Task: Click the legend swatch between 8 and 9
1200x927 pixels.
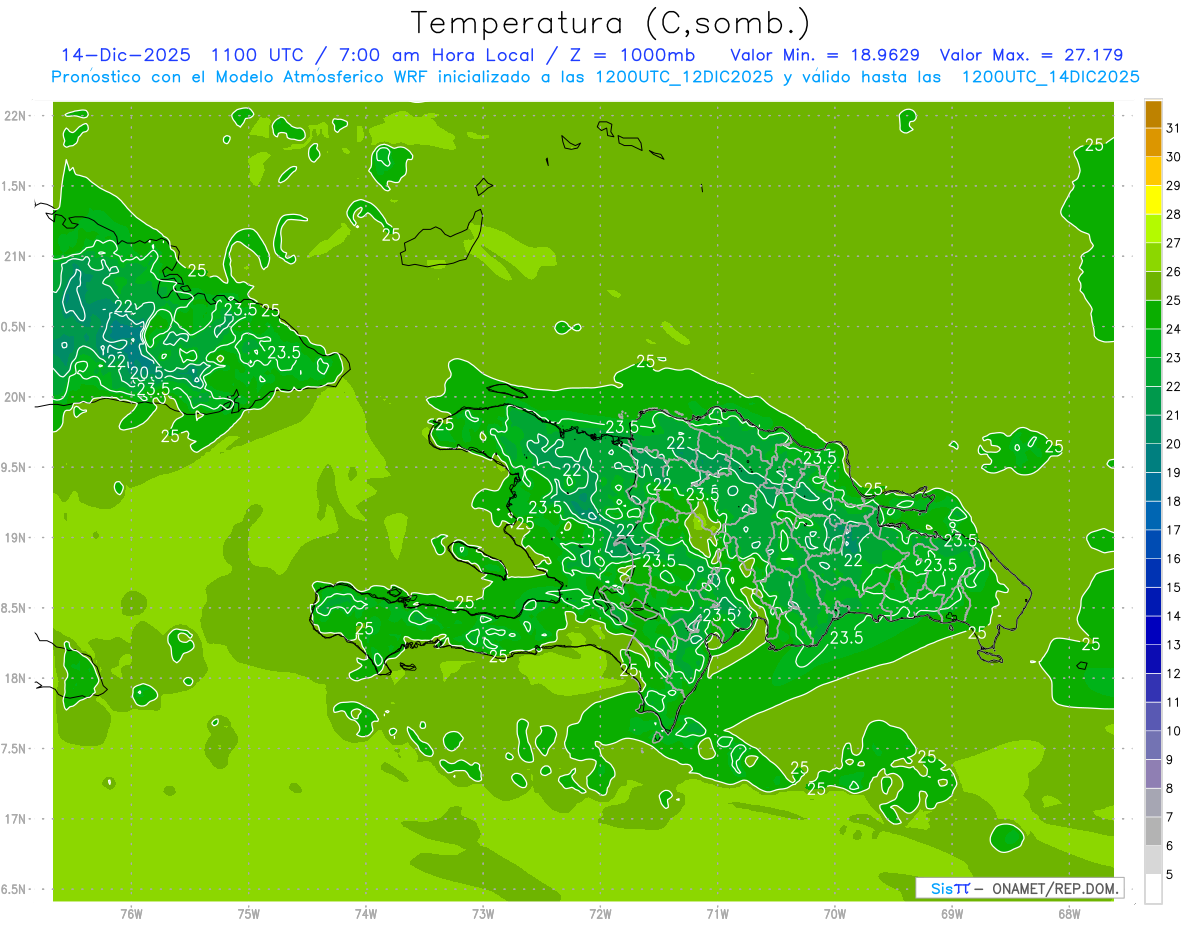Action: coord(1153,774)
